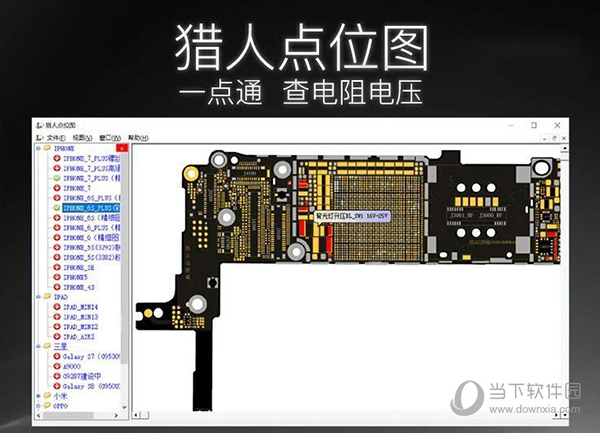Select the IPHONE_7_PLUS高通 entry

tap(92, 168)
